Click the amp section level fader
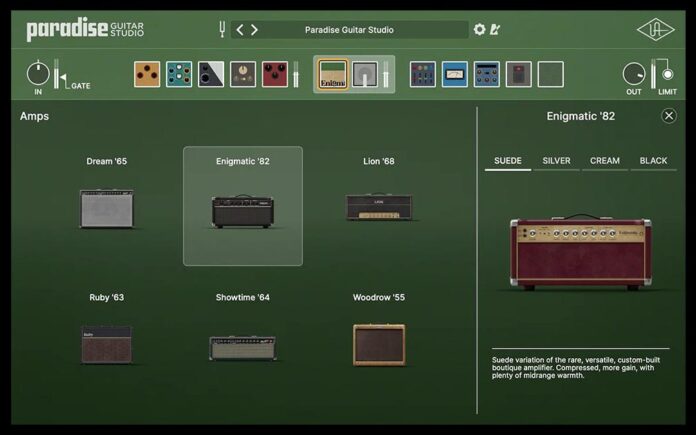Viewport: 696px width, 435px height. coord(386,74)
